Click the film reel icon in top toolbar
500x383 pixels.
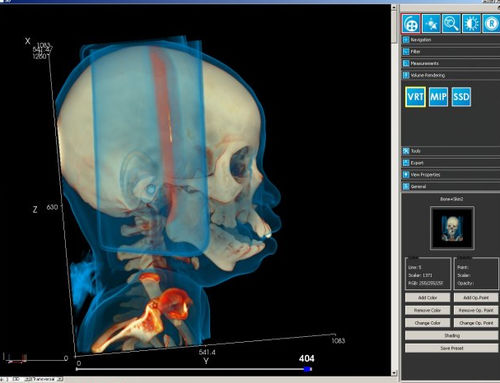(411, 24)
